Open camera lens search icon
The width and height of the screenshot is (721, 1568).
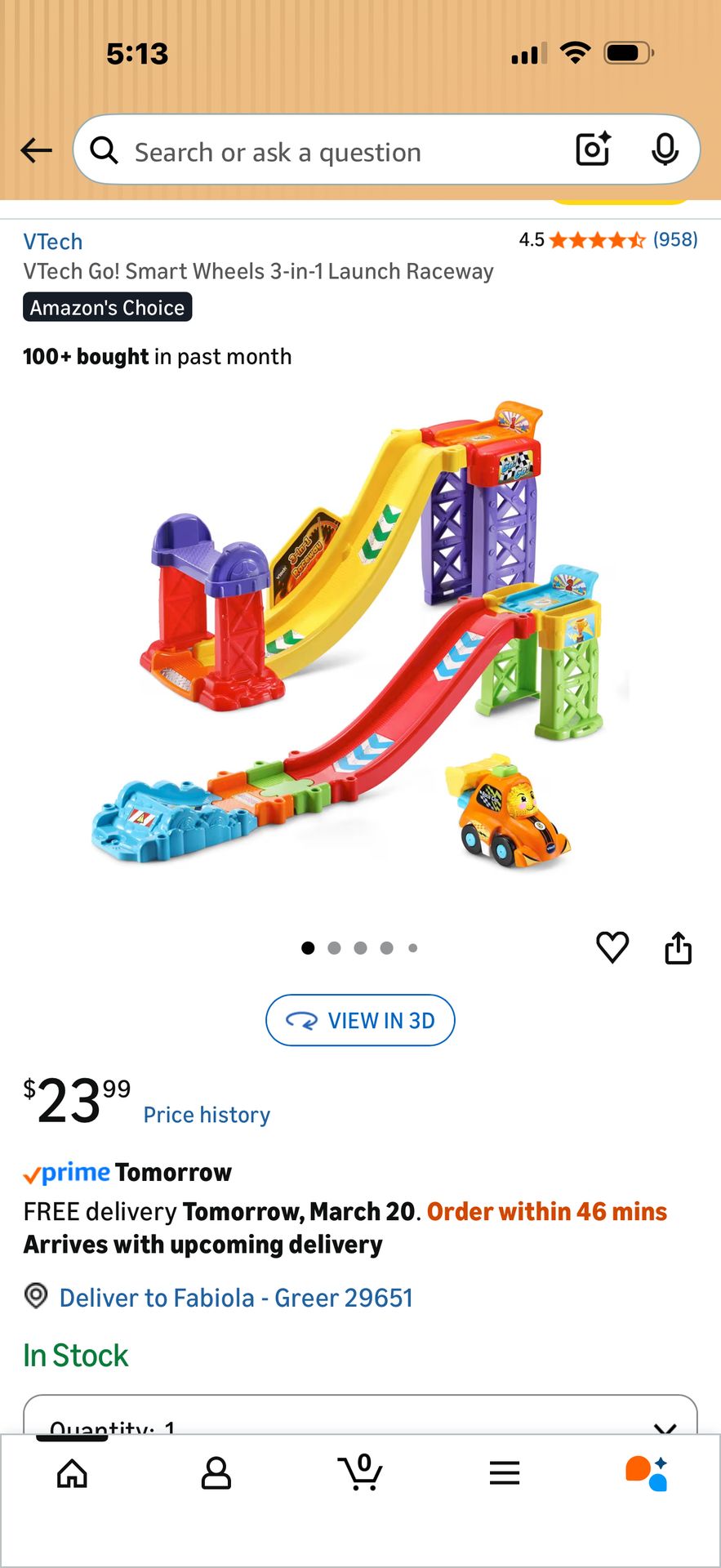594,149
